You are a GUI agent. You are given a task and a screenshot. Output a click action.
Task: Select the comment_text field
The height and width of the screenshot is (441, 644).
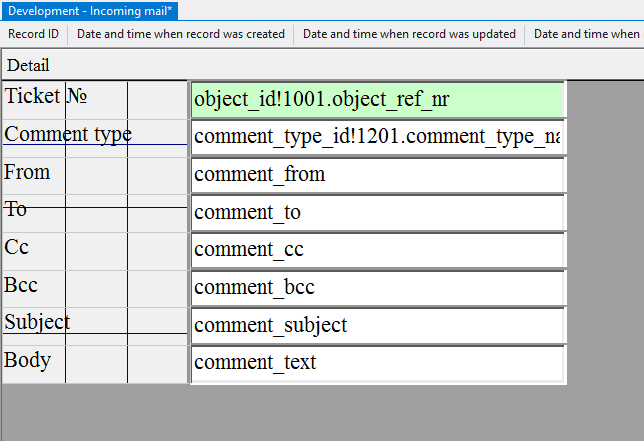377,363
